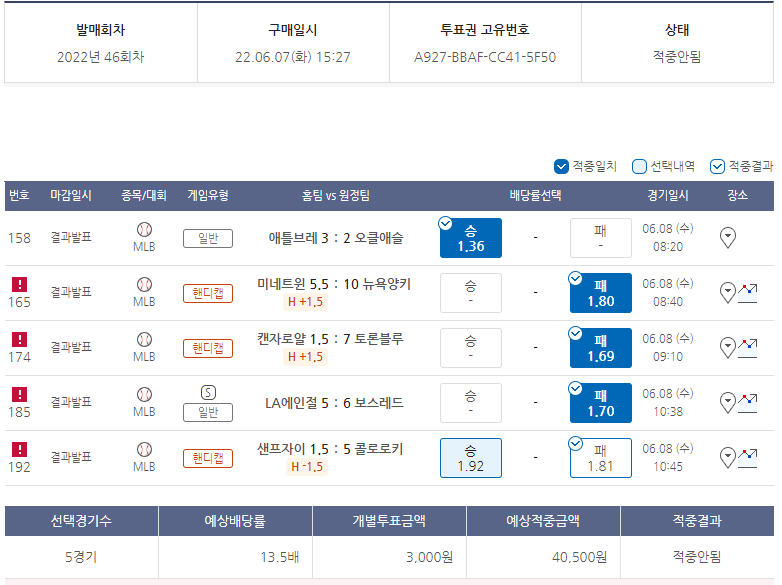Click the 배당률선택 column header

point(536,195)
